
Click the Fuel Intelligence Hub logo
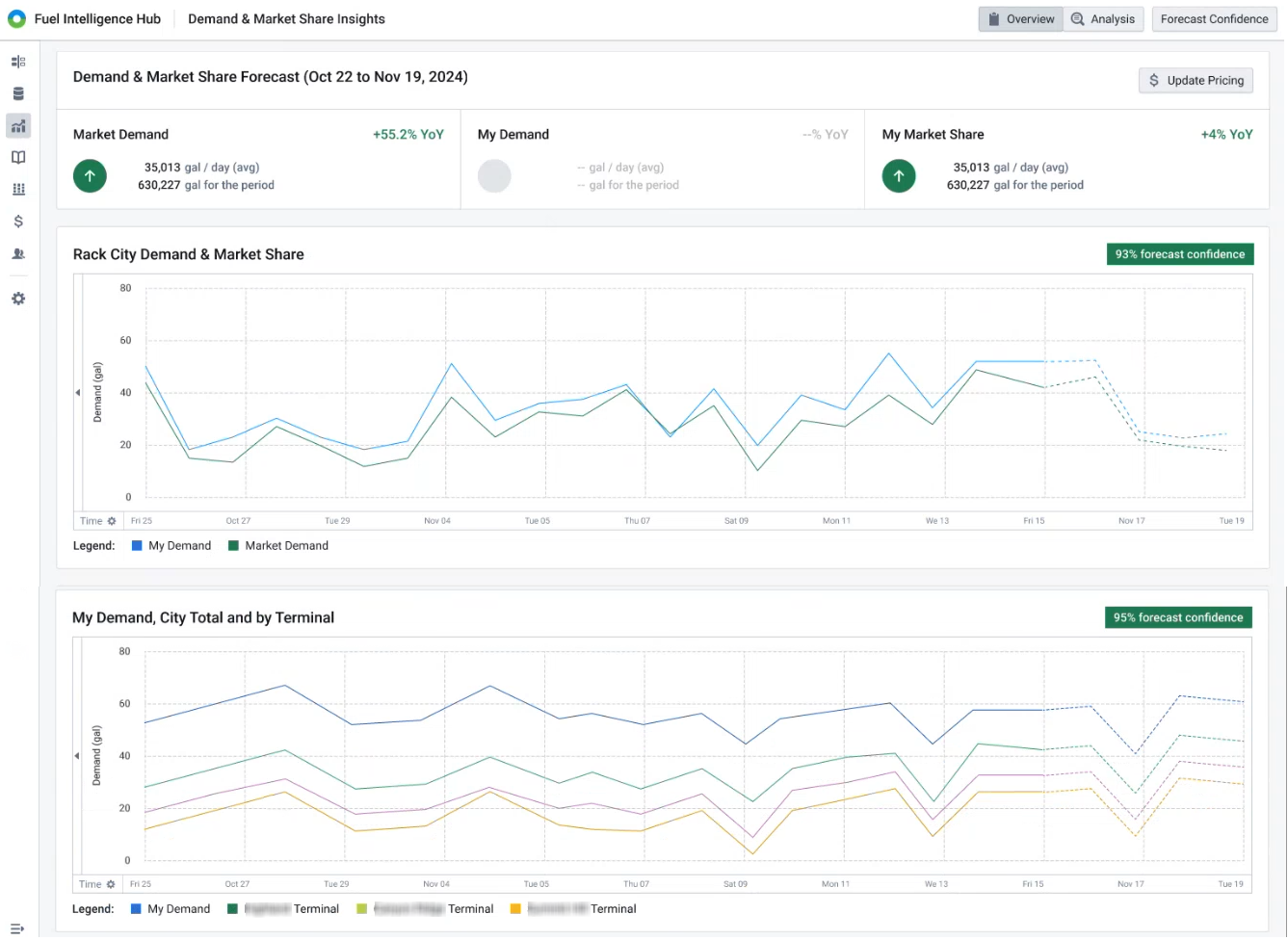[16, 19]
